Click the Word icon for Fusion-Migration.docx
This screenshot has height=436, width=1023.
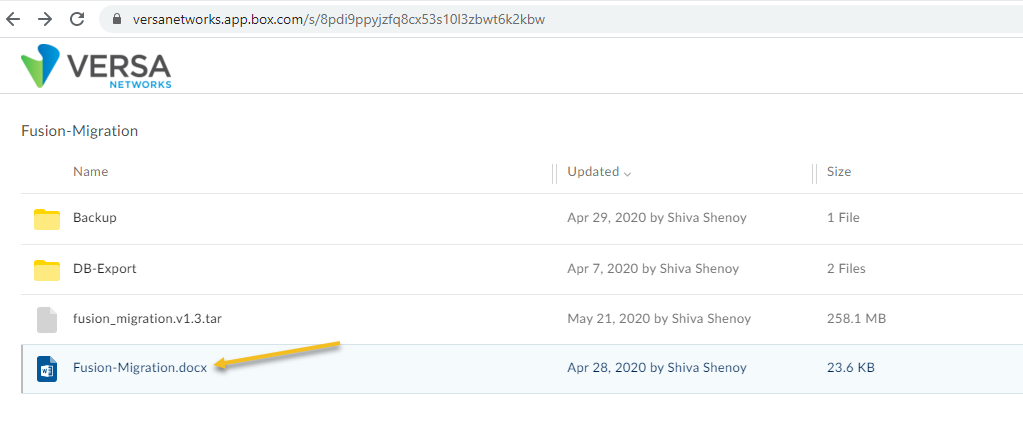click(47, 369)
